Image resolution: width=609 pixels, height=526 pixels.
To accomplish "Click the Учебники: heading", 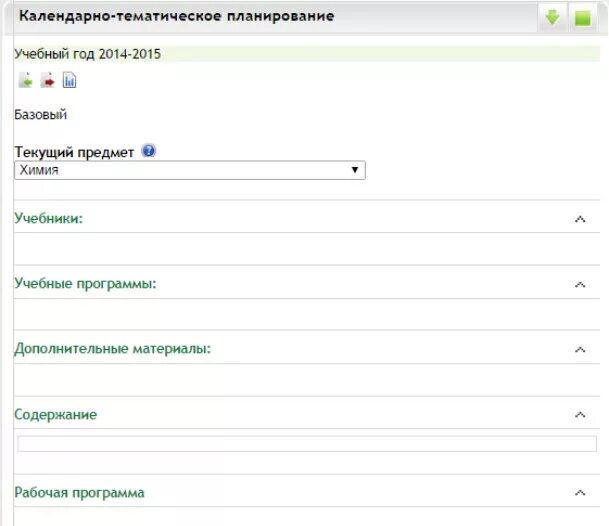I will pyautogui.click(x=49, y=218).
